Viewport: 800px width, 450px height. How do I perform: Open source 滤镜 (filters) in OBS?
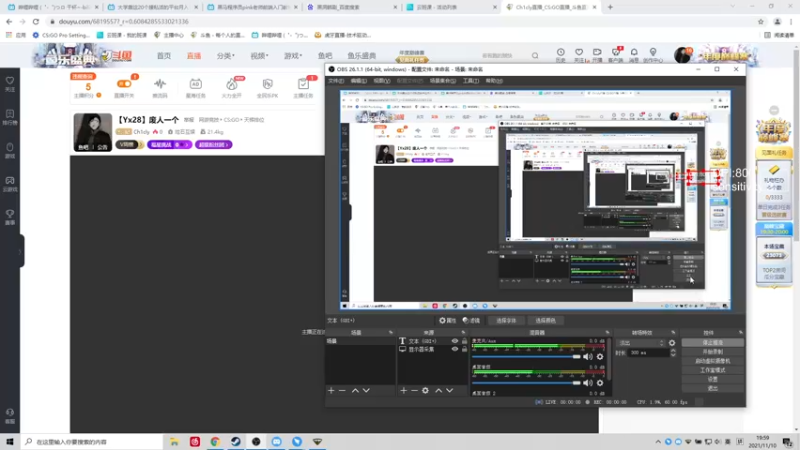471,320
